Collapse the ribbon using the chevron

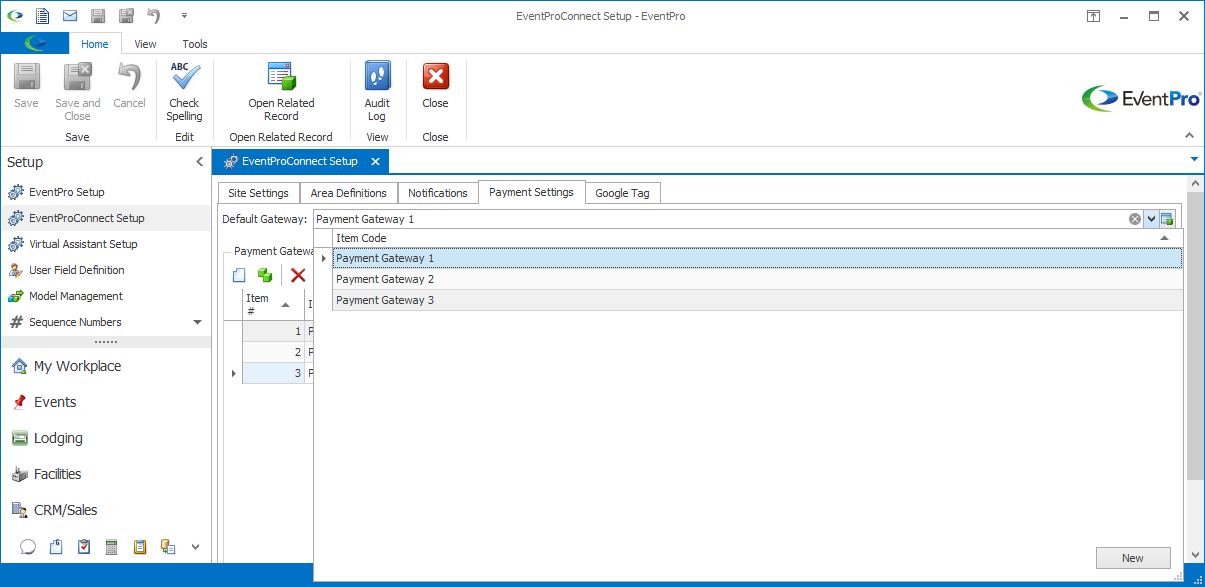[1189, 135]
